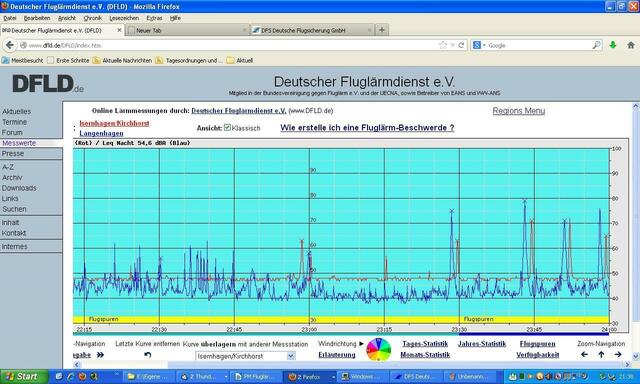
Task: Bookmark this page with the star icon
Action: pos(443,45)
